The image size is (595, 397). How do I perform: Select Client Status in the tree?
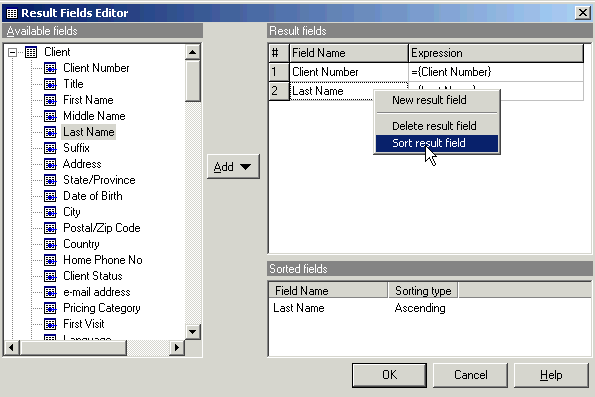93,276
